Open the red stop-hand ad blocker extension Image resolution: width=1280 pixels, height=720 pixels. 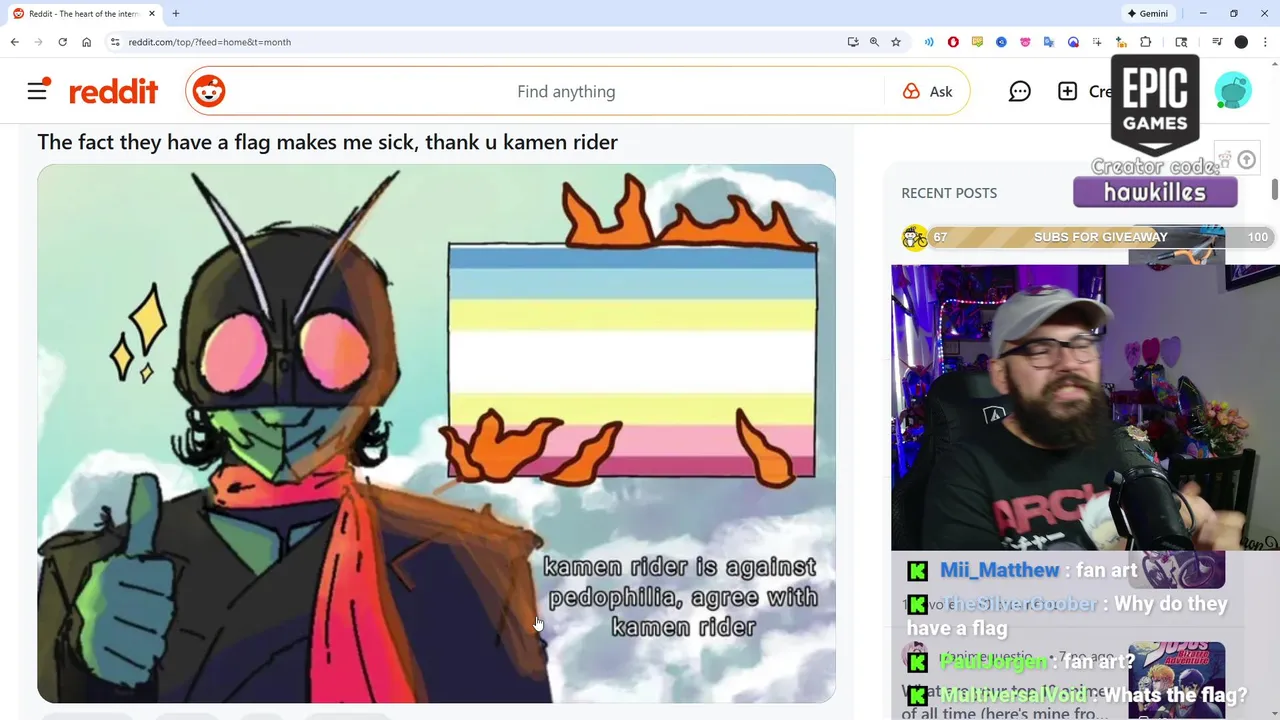click(953, 42)
